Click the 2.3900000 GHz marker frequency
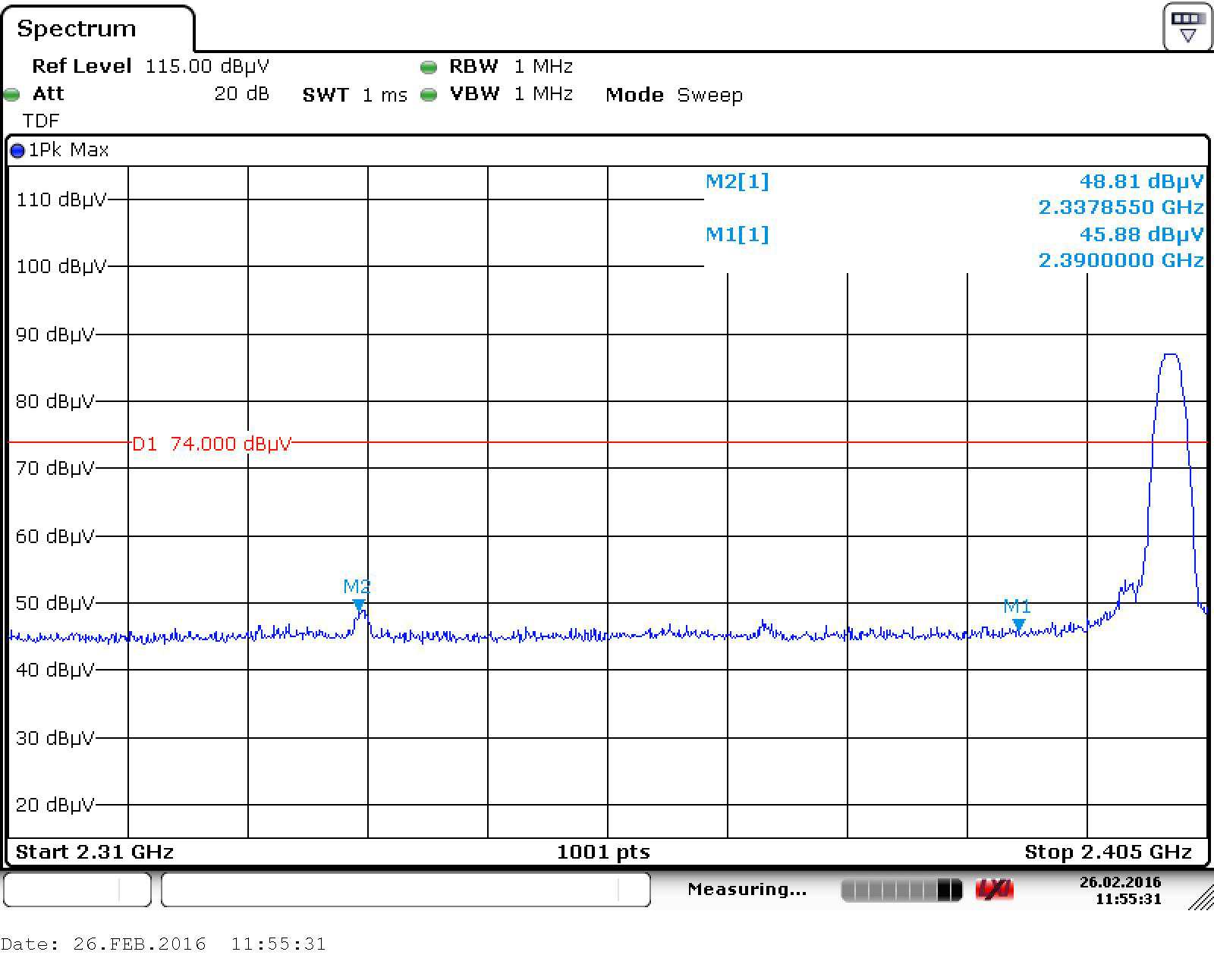Image resolution: width=1214 pixels, height=980 pixels. (1121, 260)
